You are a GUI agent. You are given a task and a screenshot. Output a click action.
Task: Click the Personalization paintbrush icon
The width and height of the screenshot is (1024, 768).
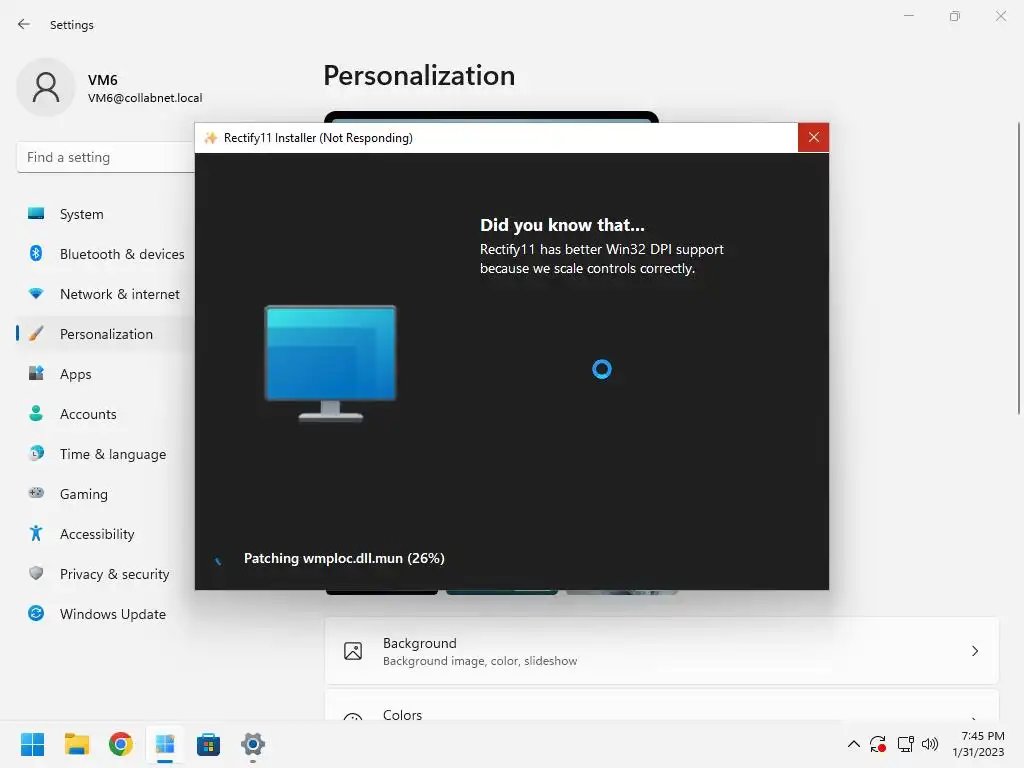[36, 334]
